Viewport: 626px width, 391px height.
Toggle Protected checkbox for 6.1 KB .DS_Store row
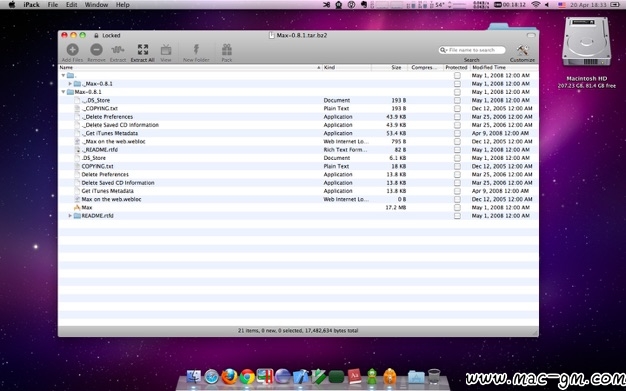pos(457,158)
